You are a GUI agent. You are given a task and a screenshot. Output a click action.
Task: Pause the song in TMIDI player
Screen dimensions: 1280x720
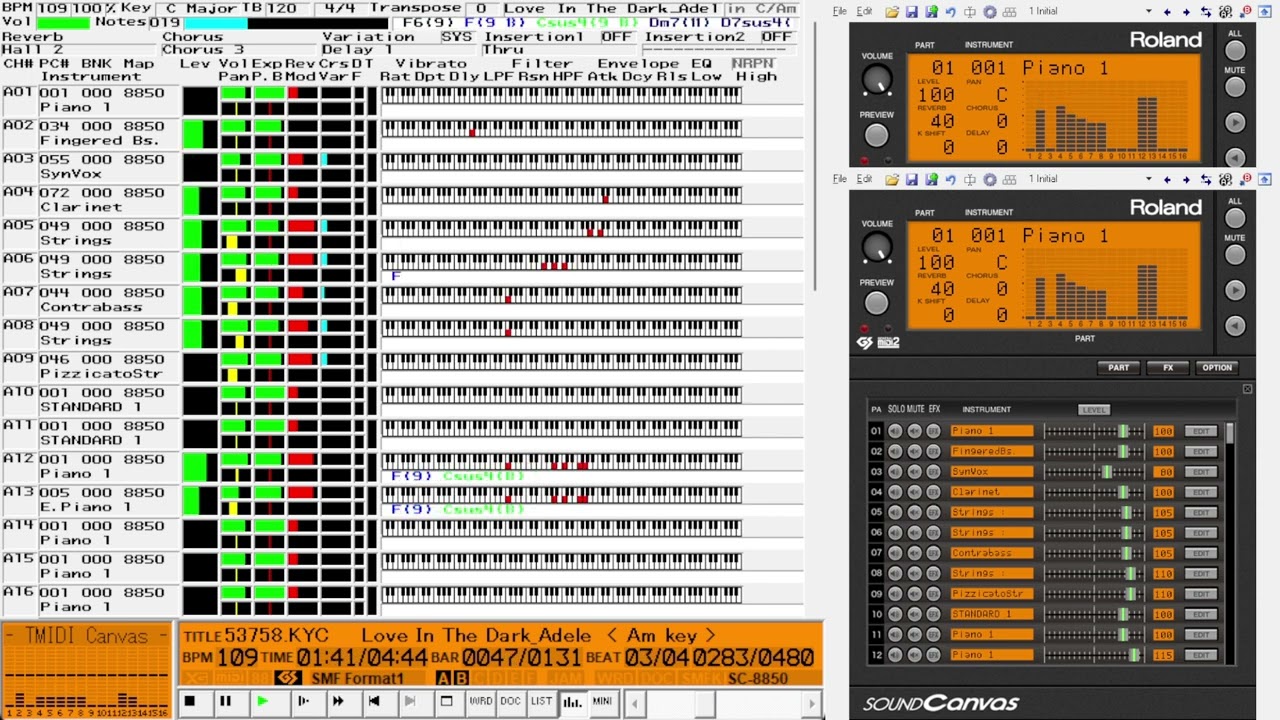tap(225, 702)
